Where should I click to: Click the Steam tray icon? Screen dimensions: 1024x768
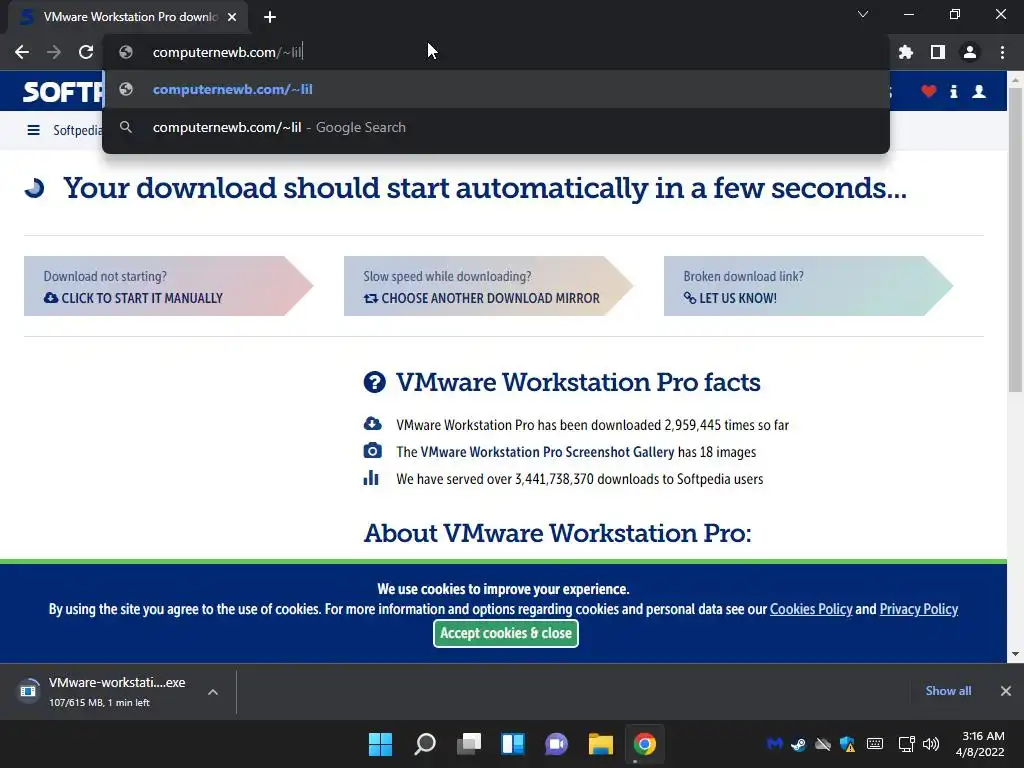pyautogui.click(x=798, y=744)
